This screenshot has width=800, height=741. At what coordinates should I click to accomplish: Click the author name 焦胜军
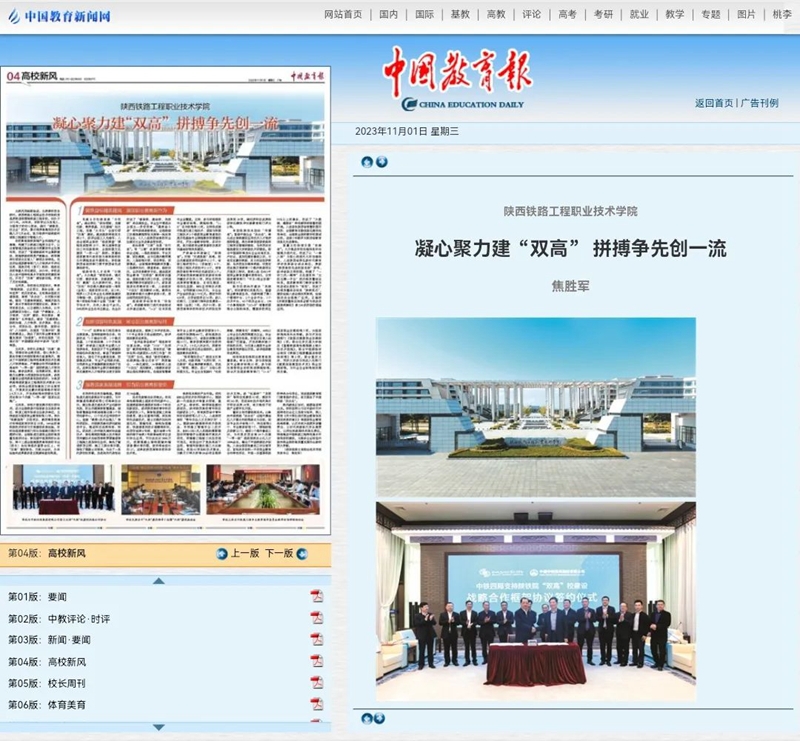tap(570, 286)
